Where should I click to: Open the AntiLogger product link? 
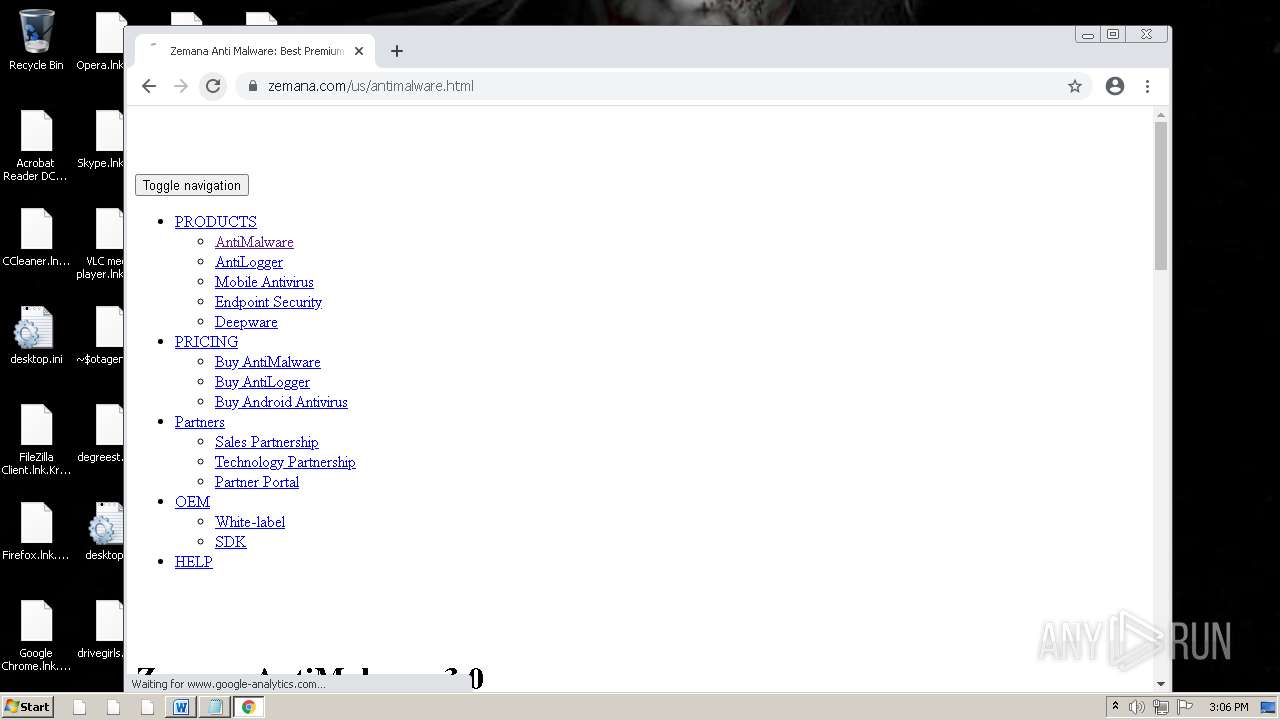249,262
